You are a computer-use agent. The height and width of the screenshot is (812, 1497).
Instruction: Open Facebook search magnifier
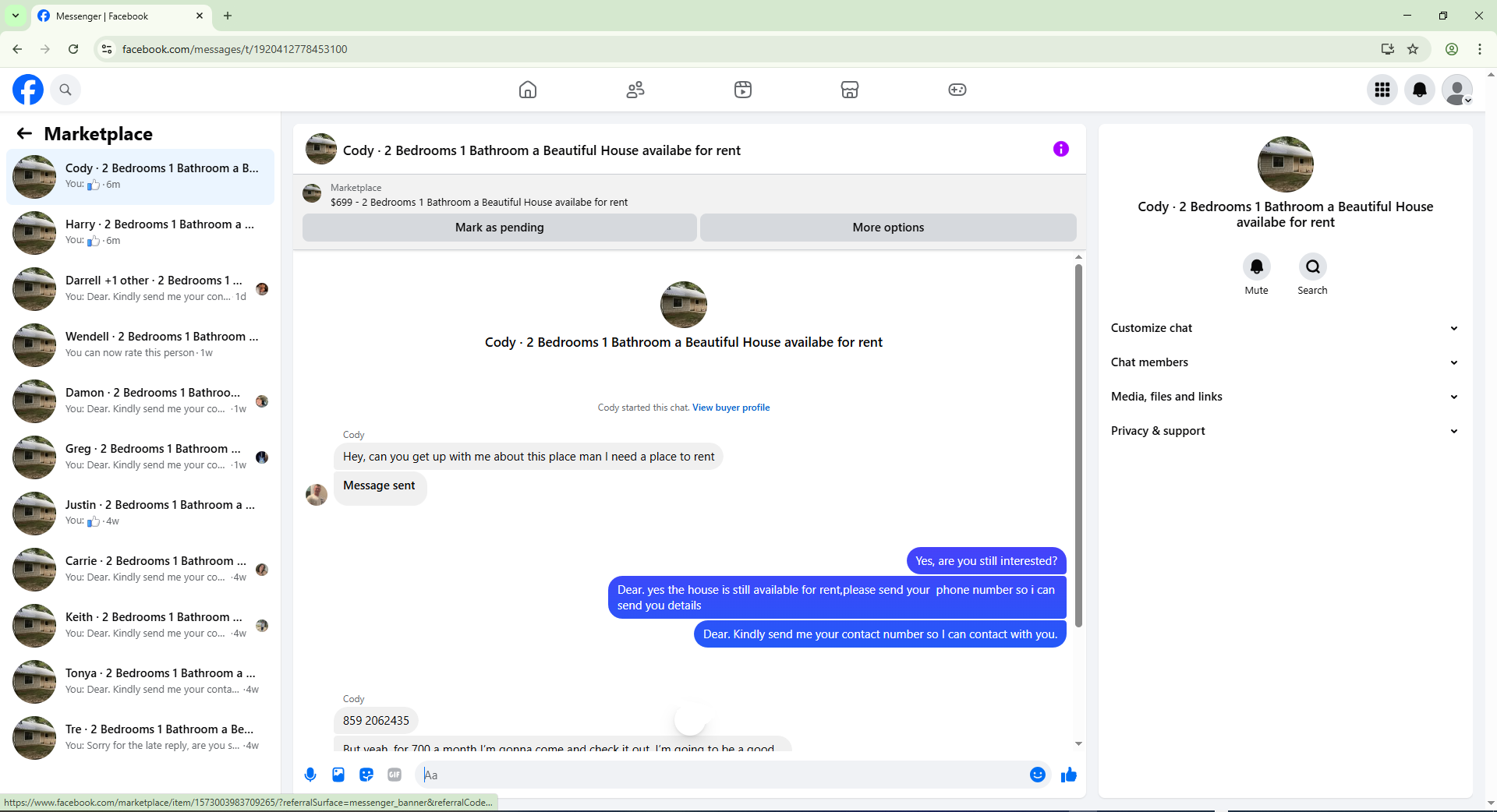click(x=65, y=90)
